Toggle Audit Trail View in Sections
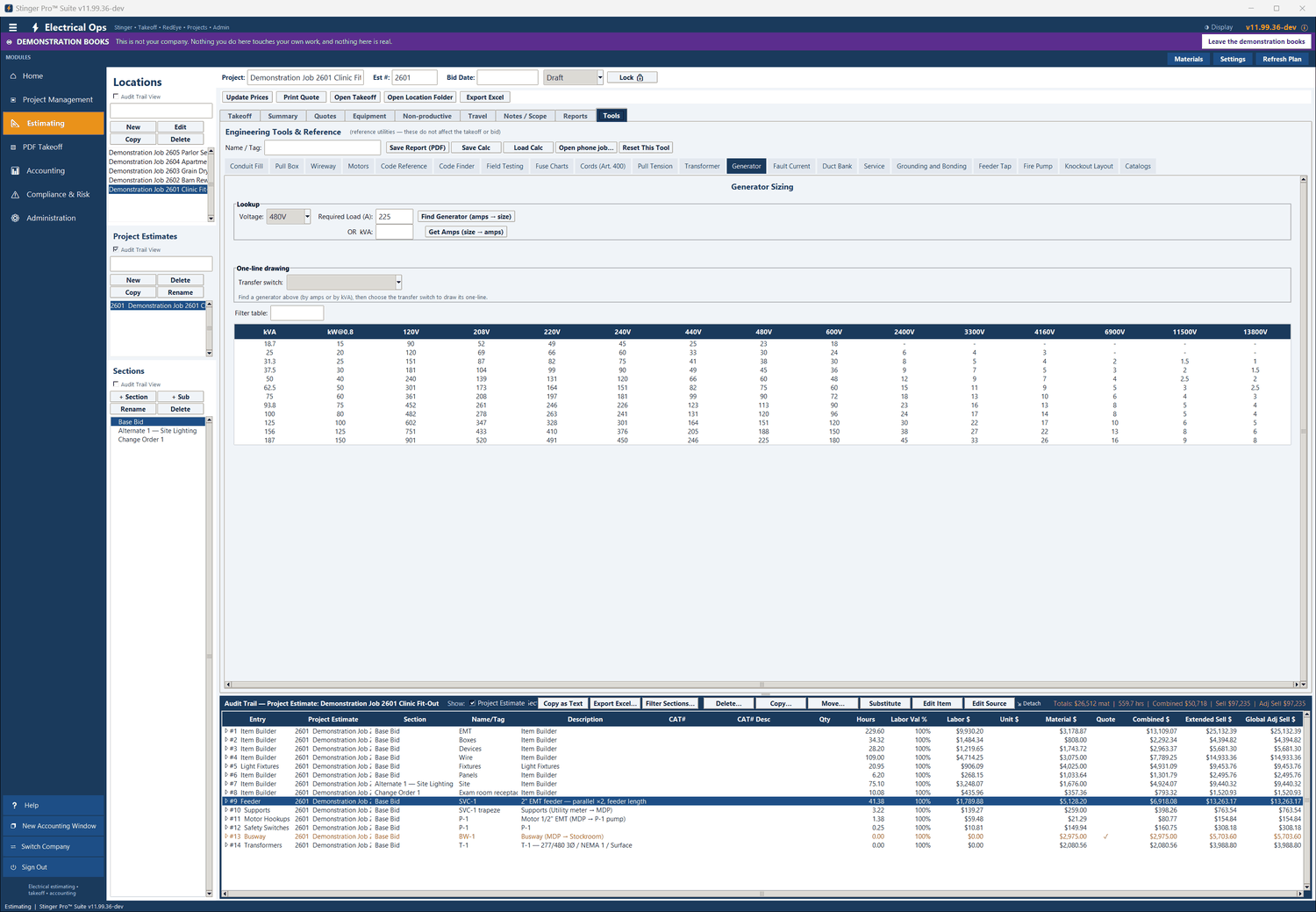The image size is (1316, 912). [116, 384]
